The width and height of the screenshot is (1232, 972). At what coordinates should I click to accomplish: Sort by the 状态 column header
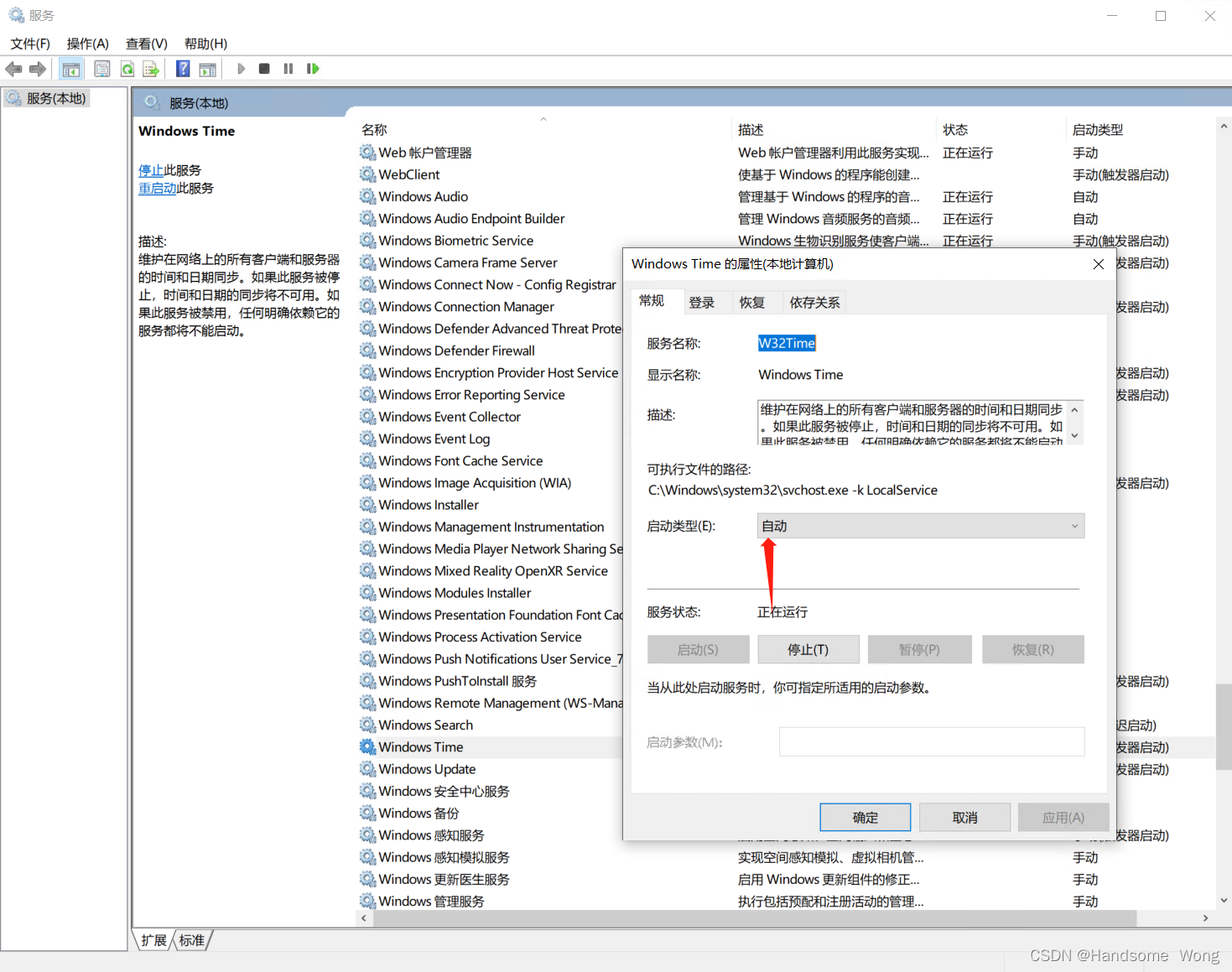955,130
